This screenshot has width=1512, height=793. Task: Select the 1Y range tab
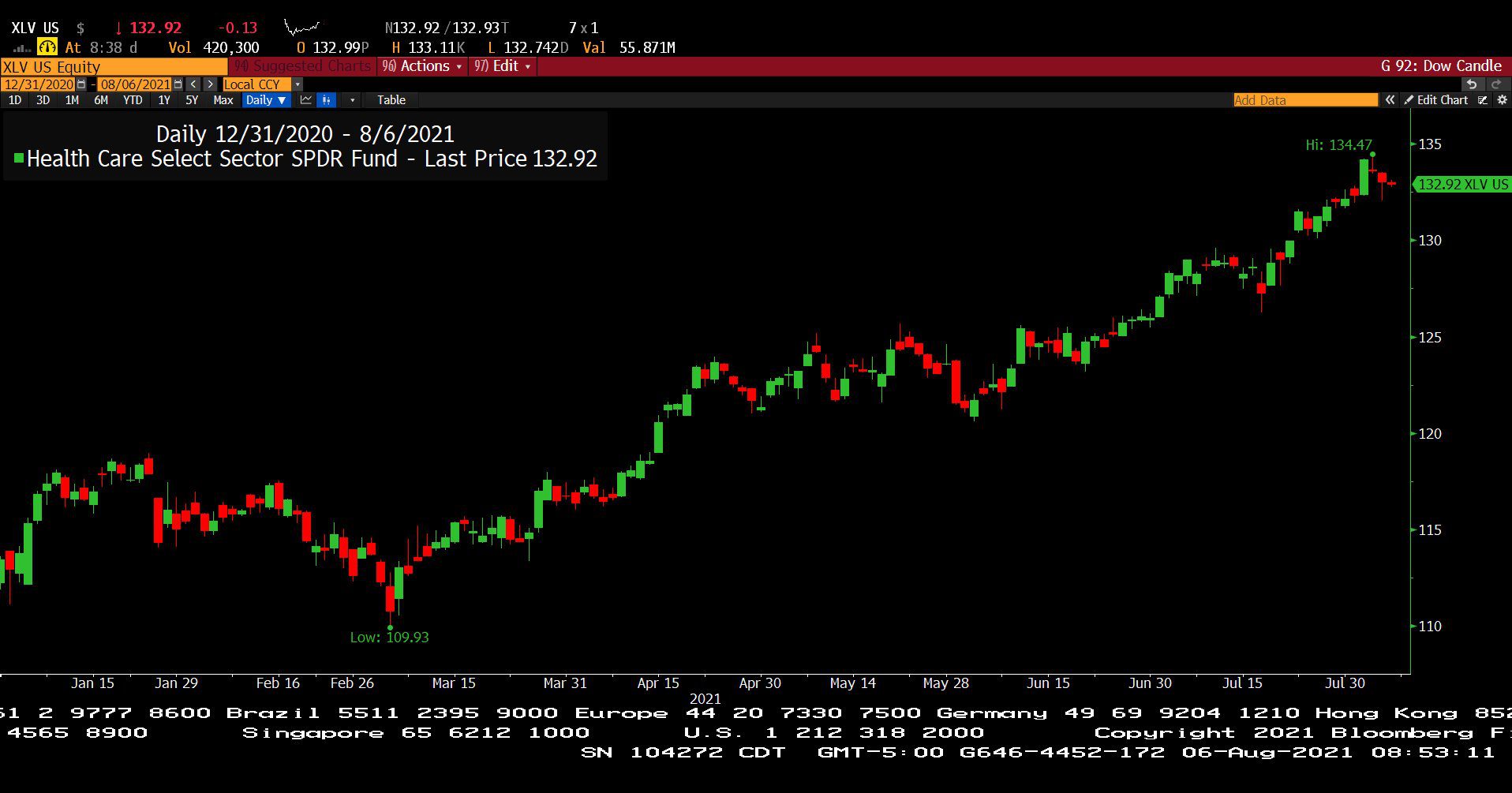(x=164, y=100)
